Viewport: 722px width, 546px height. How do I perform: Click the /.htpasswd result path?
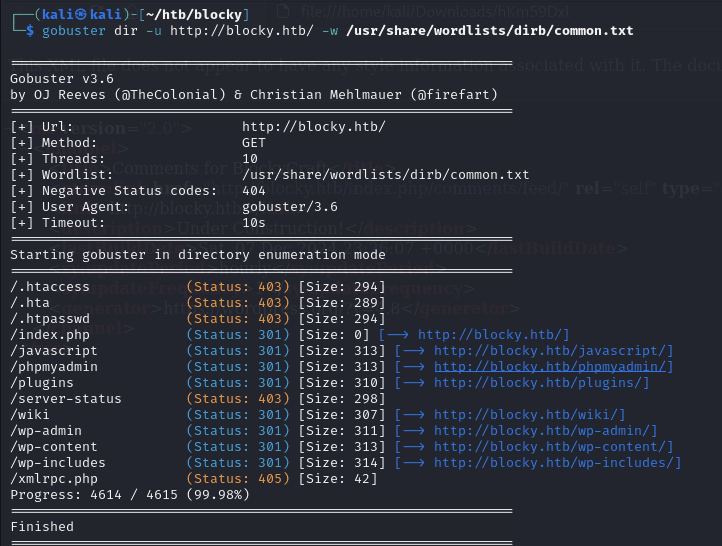point(50,319)
